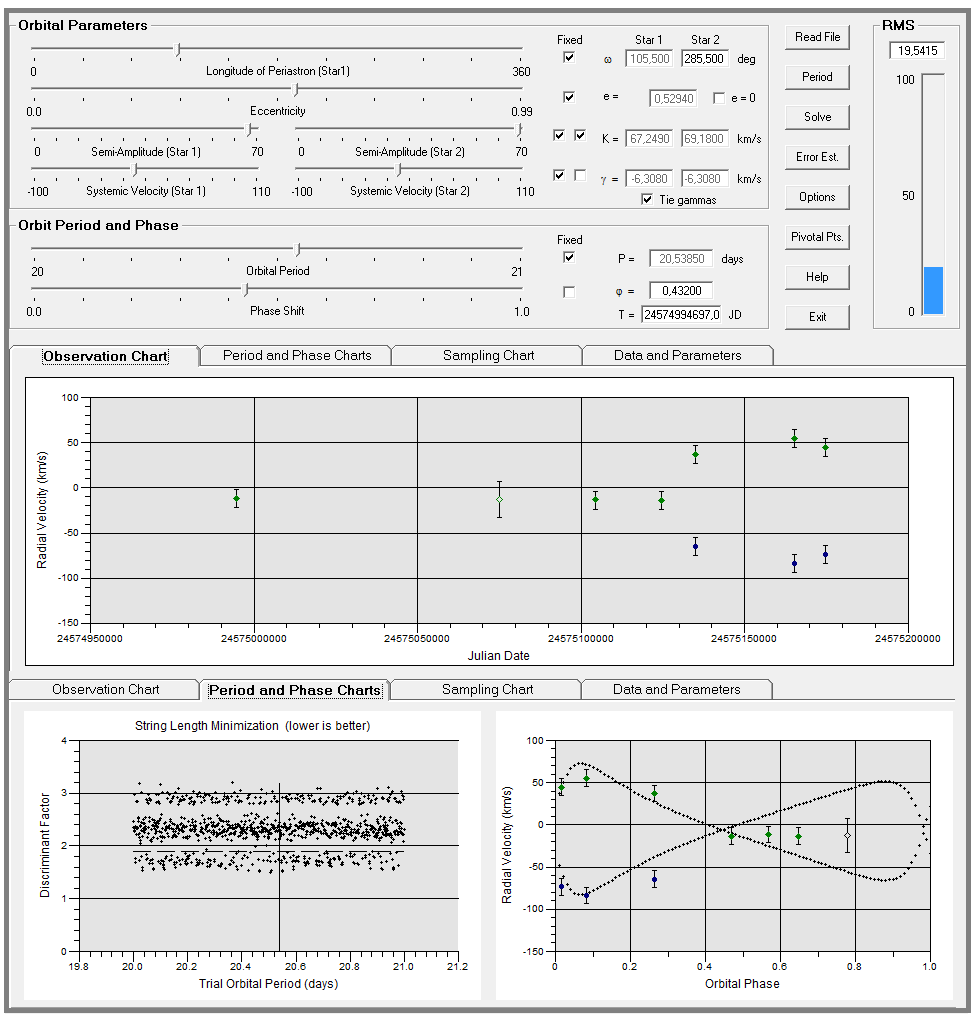This screenshot has height=1030, width=978.
Task: Enable Fixed checkbox for phase shift
Action: [569, 292]
